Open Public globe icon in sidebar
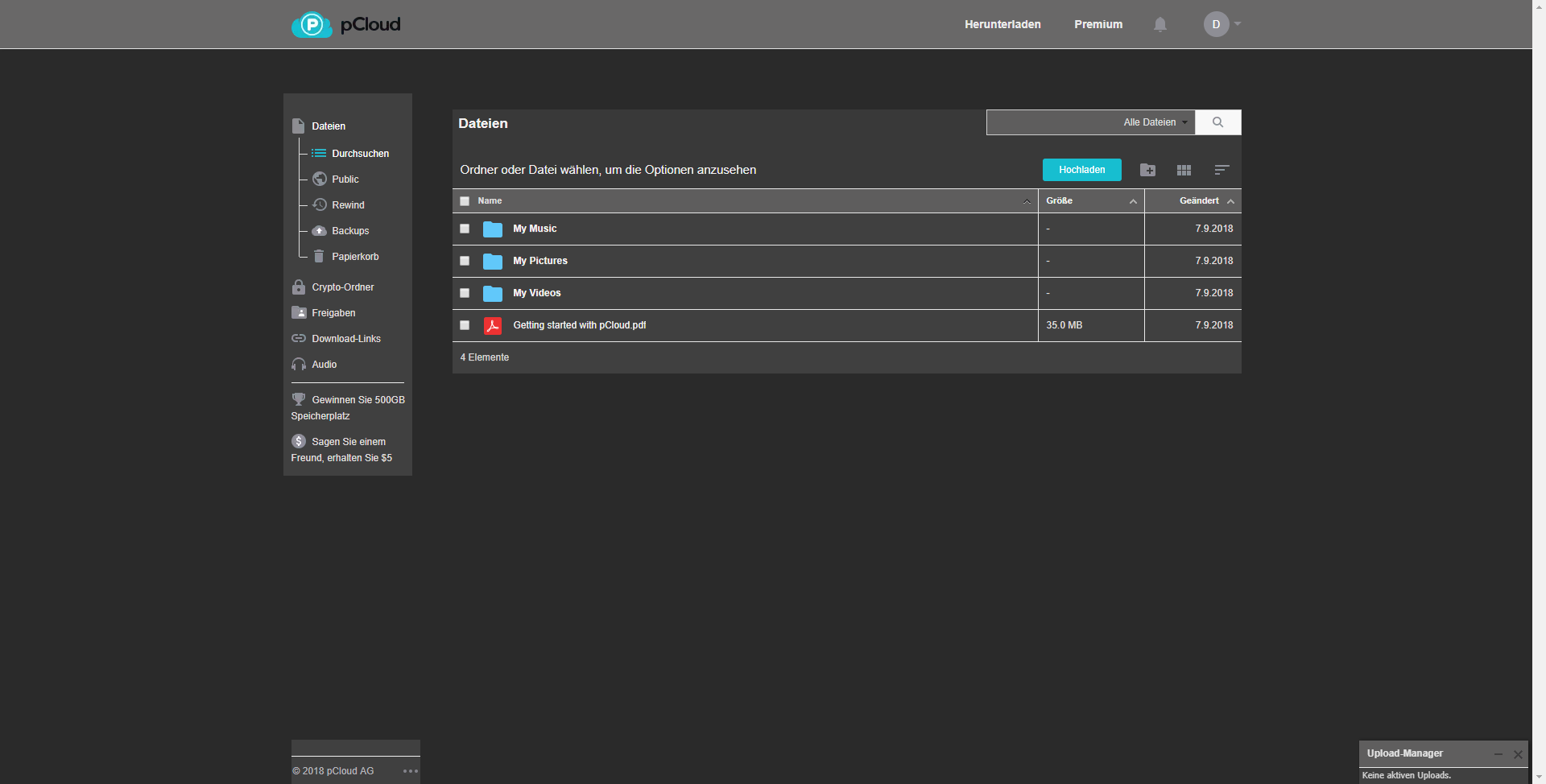The width and height of the screenshot is (1546, 784). (320, 179)
